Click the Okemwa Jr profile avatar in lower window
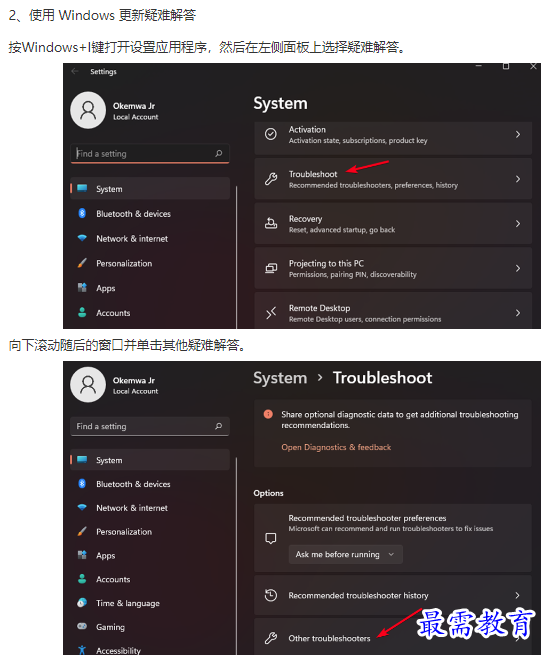This screenshot has width=541, height=655. (88, 385)
